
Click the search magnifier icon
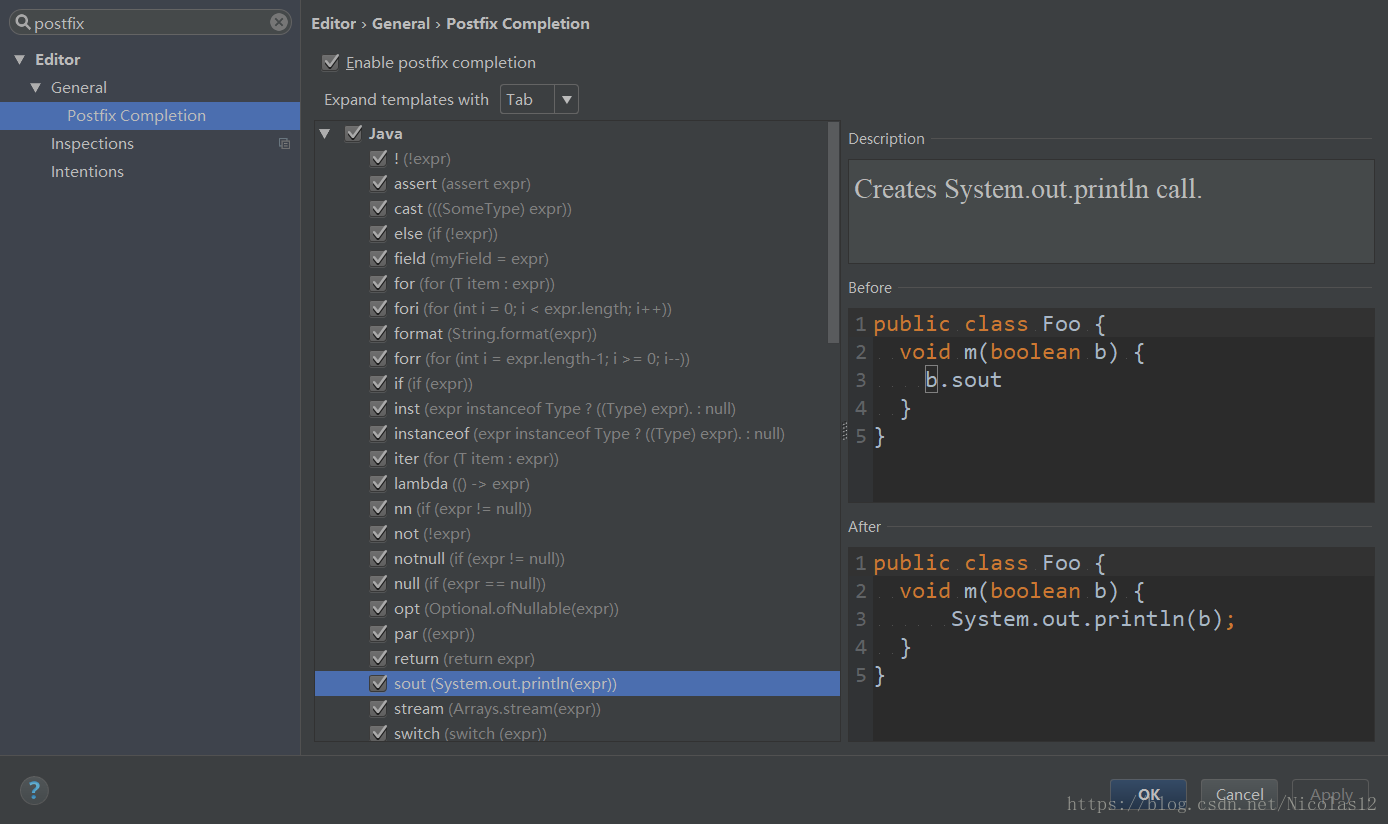[x=20, y=22]
